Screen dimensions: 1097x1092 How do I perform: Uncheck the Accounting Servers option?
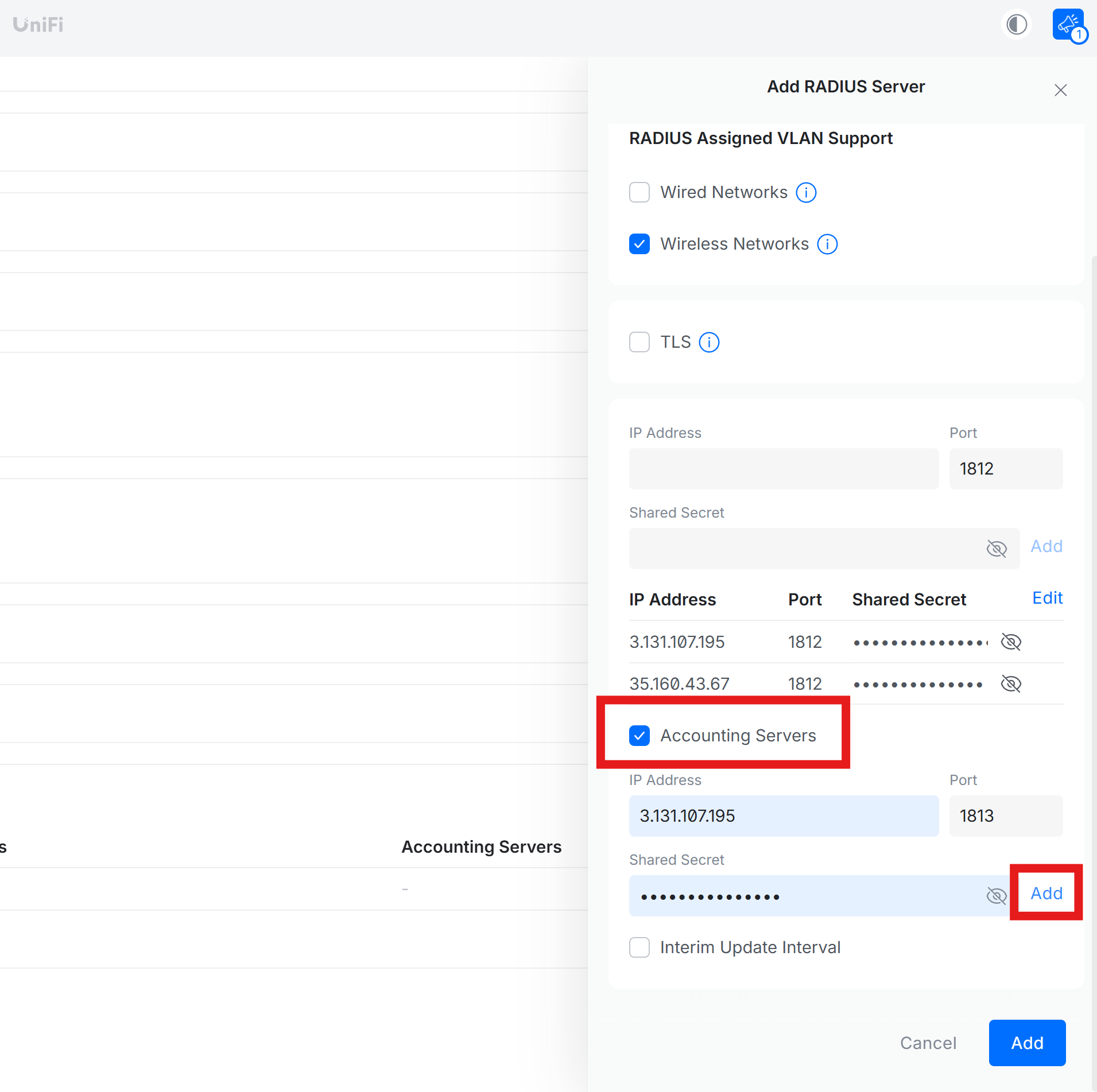click(x=639, y=735)
